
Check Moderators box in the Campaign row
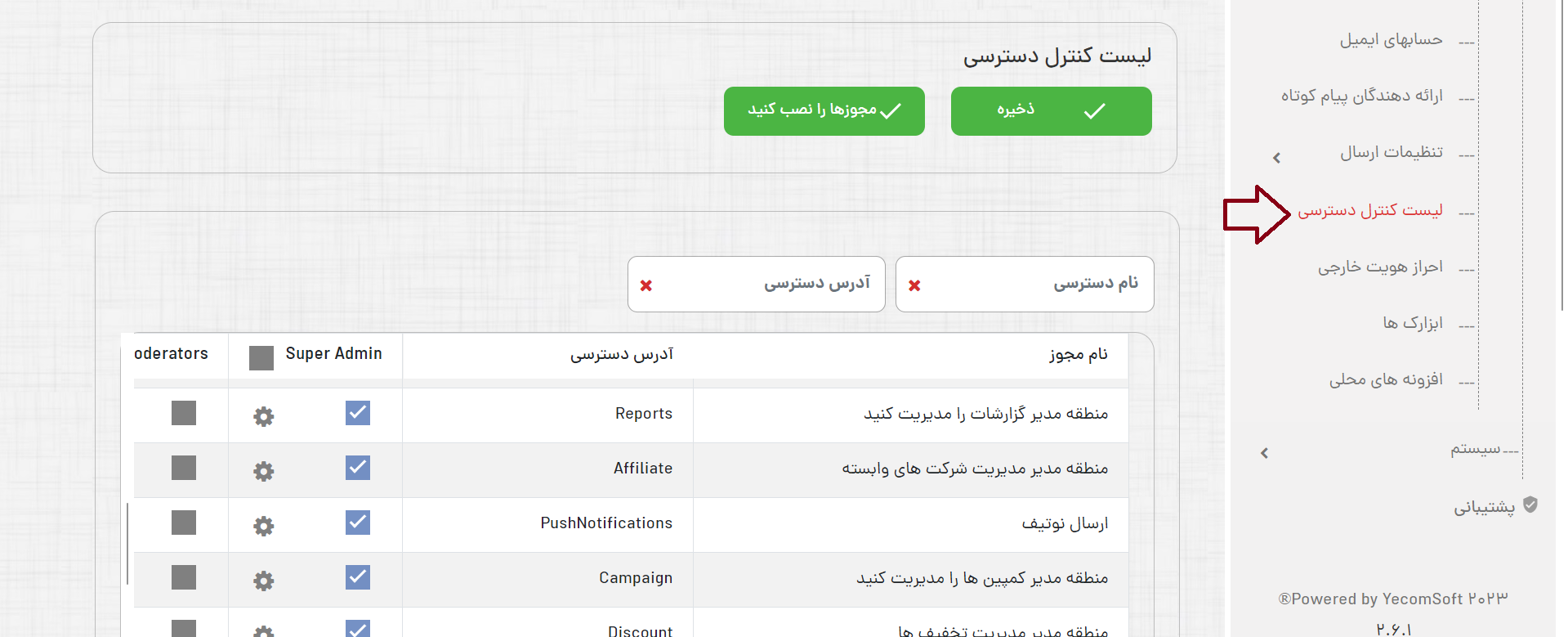pyautogui.click(x=184, y=577)
